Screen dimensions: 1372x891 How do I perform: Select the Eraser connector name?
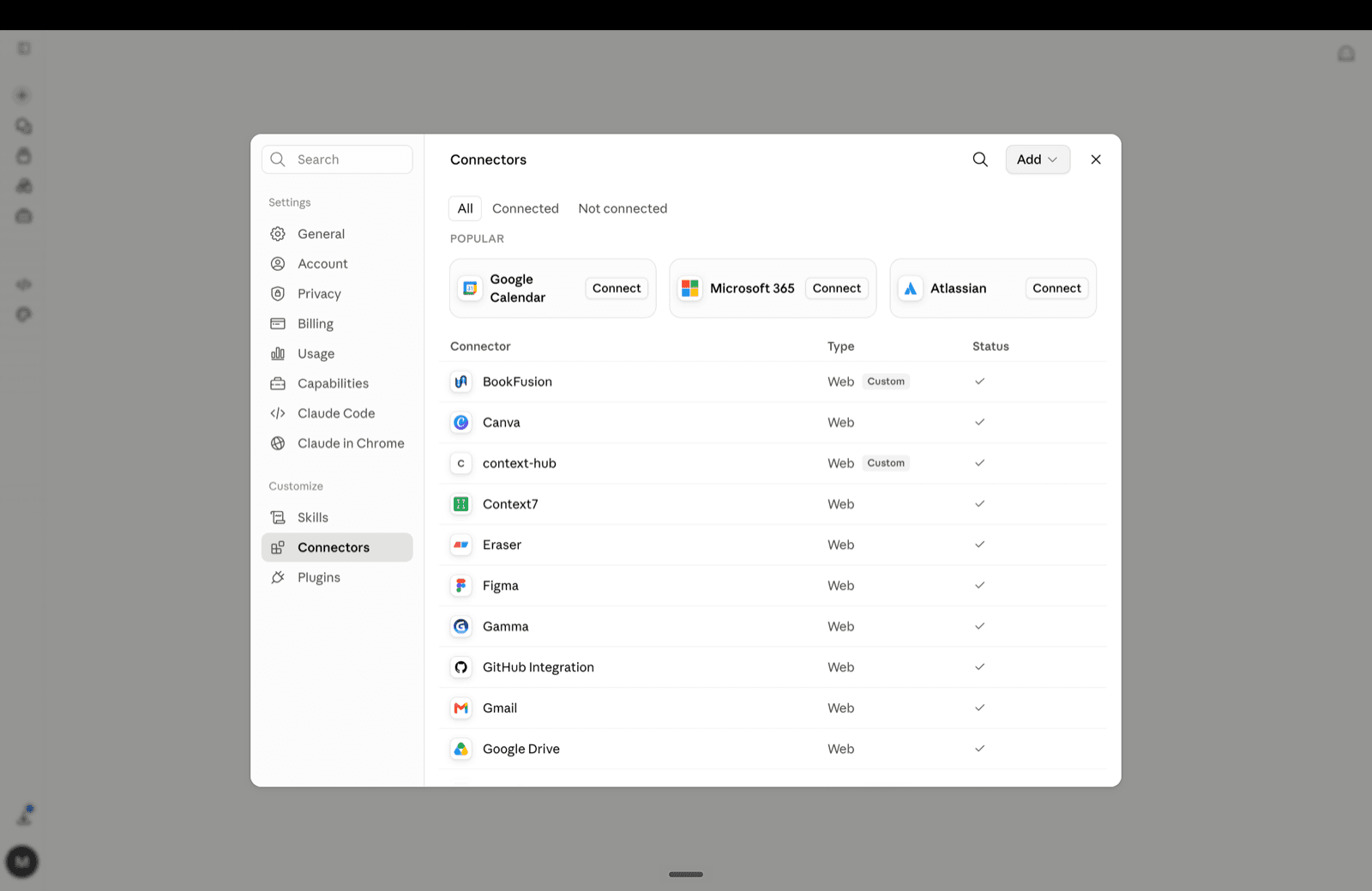(x=502, y=545)
